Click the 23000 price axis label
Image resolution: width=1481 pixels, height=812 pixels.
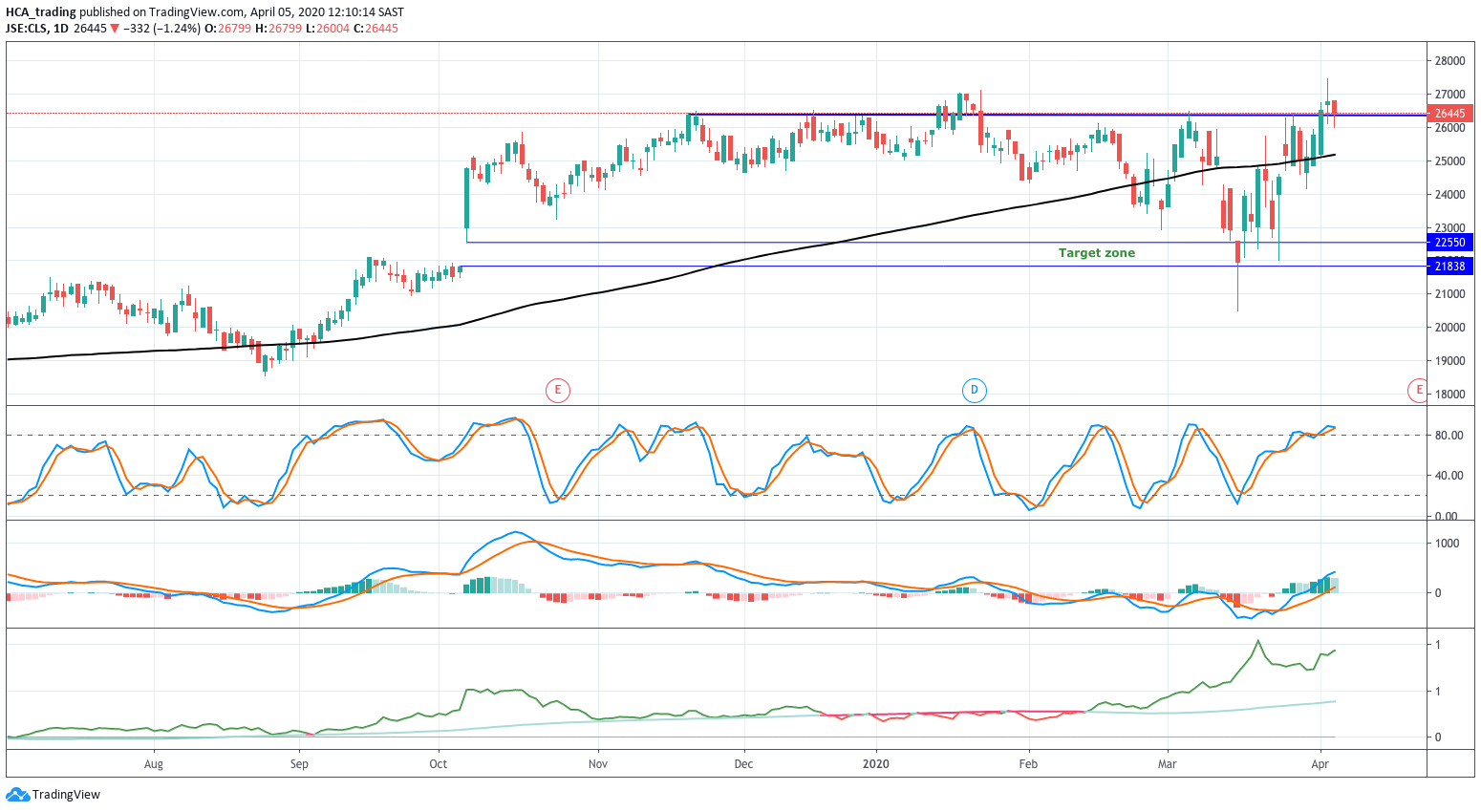1449,227
